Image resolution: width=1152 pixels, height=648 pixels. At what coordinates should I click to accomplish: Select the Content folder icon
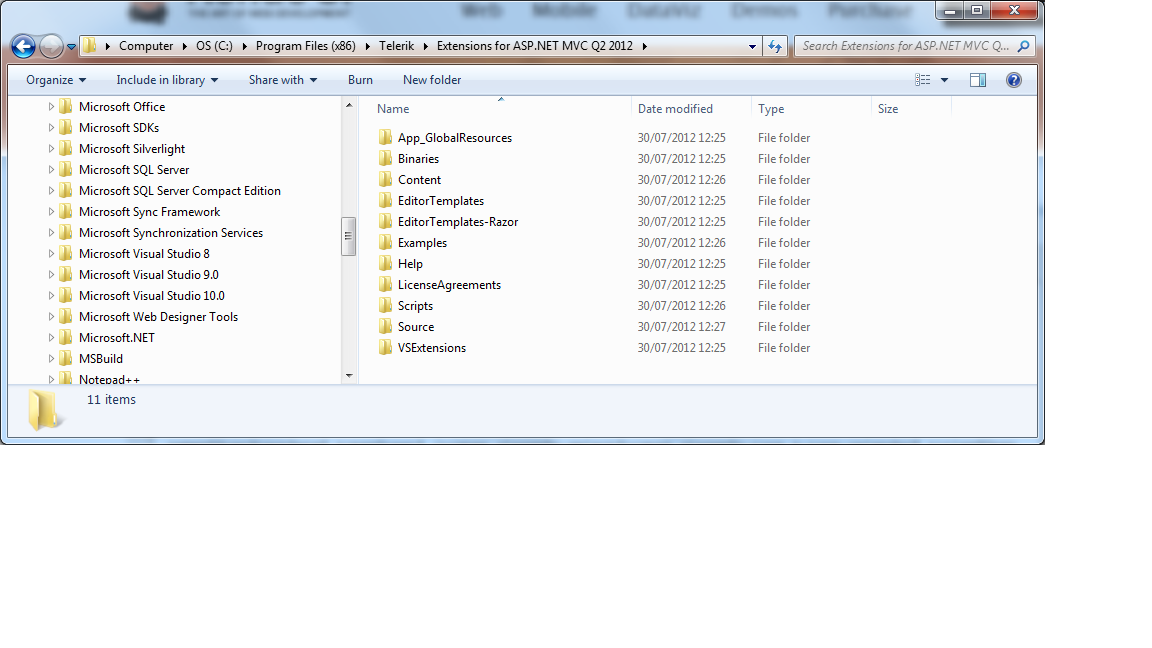coord(386,180)
